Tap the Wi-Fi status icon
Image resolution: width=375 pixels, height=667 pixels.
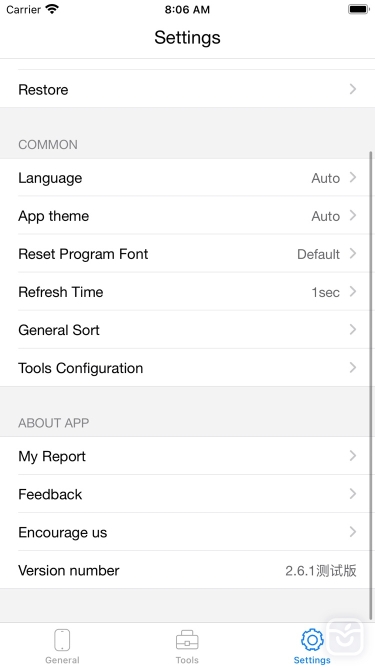52,9
